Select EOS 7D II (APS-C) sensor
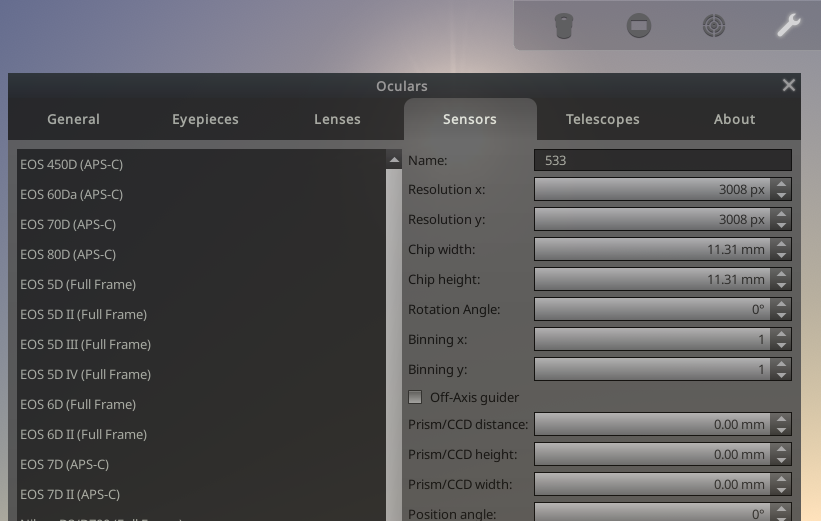 tap(201, 494)
